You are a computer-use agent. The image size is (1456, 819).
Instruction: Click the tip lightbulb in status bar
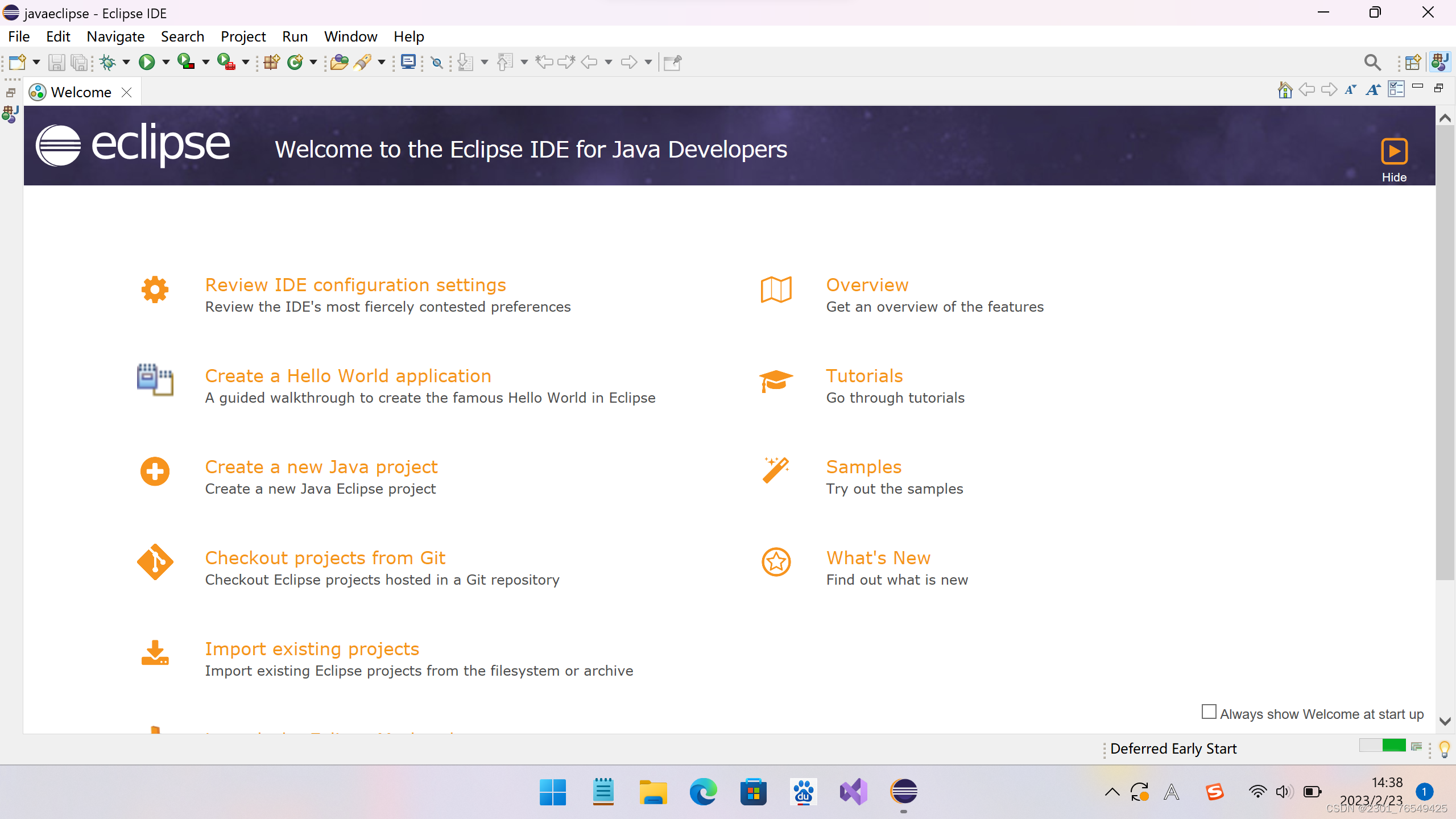pyautogui.click(x=1445, y=749)
